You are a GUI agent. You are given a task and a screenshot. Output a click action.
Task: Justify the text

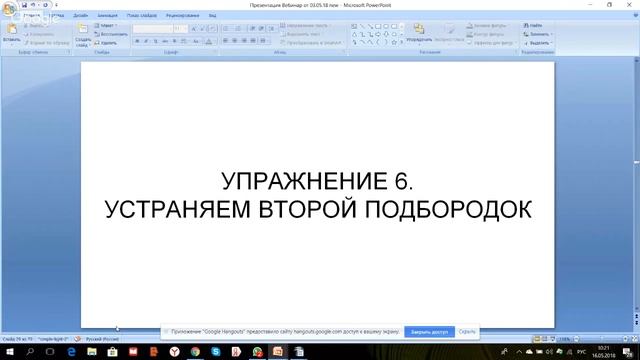click(x=253, y=41)
